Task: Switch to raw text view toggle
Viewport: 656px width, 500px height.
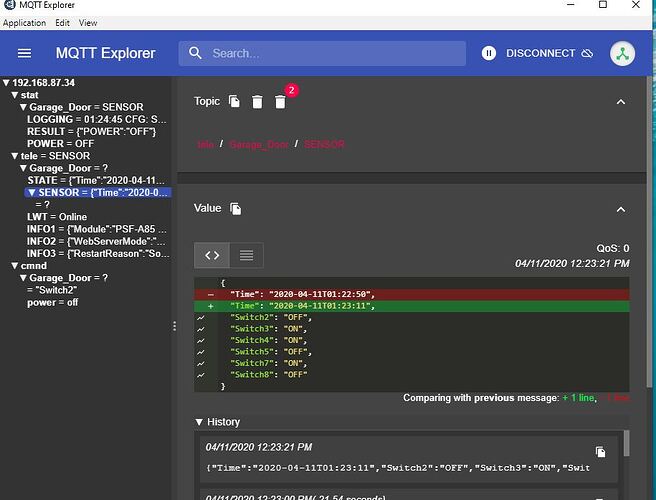Action: pos(246,255)
